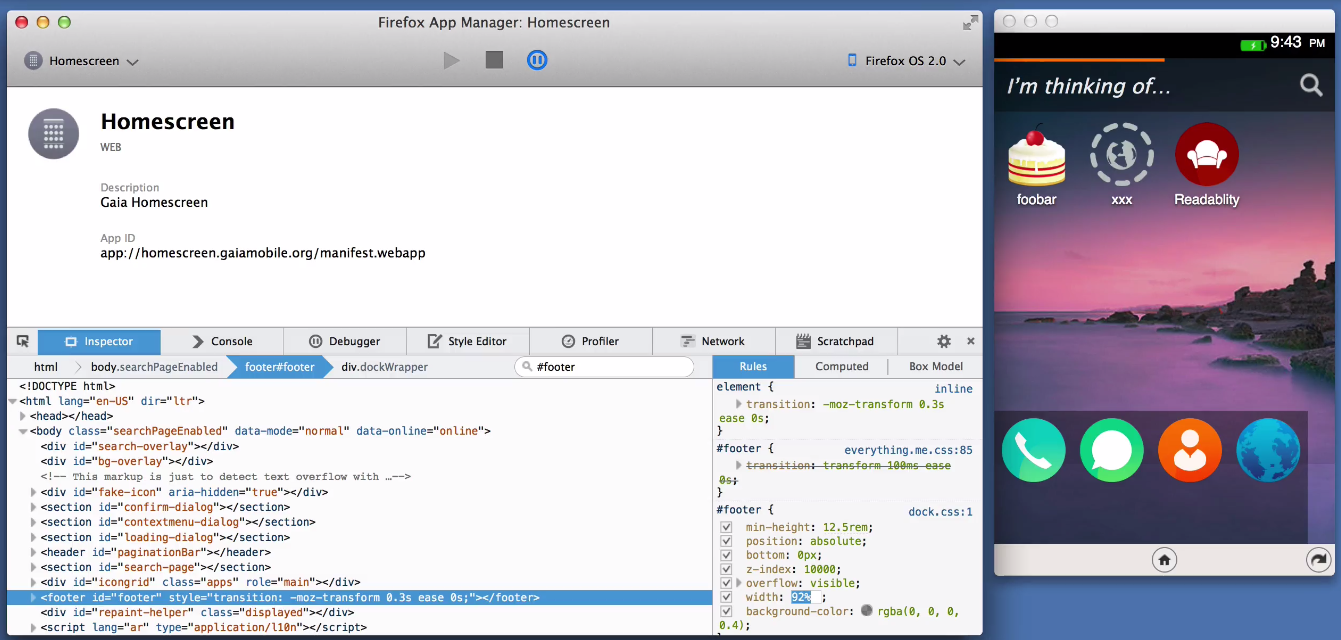This screenshot has height=640, width=1341.
Task: Click the element picker inspector icon
Action: click(22, 341)
